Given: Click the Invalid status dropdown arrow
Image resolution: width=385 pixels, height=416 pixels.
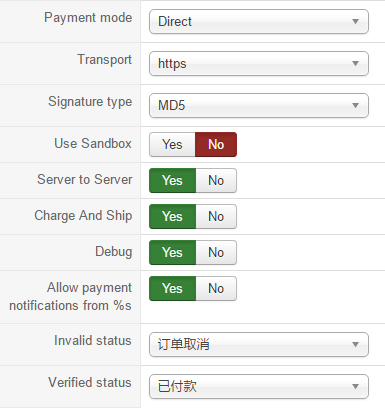Looking at the screenshot, I should (x=355, y=344).
